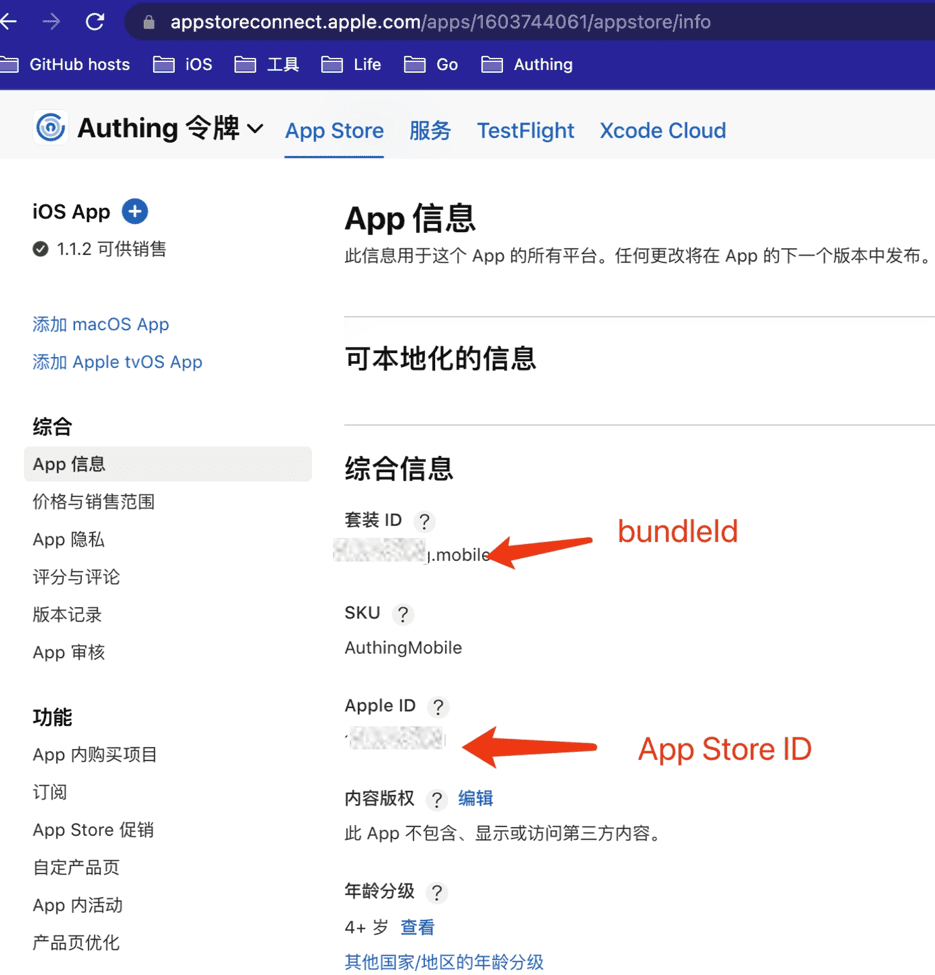This screenshot has height=975, width=935.
Task: Open the GitHub hosts bookmark folder
Action: coord(66,64)
